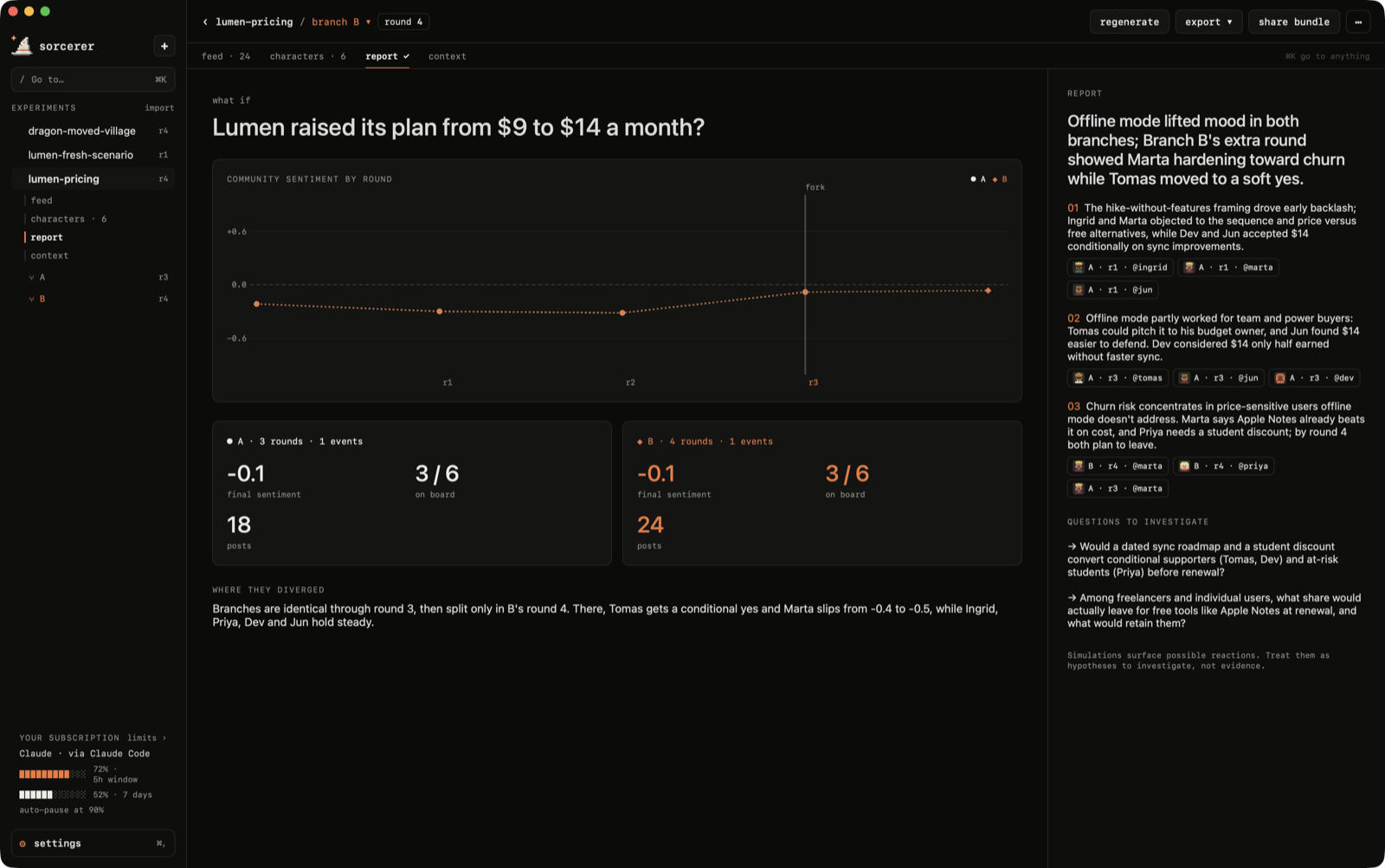Add a new experiment with the plus button
Image resolution: width=1385 pixels, height=868 pixels.
tap(164, 46)
